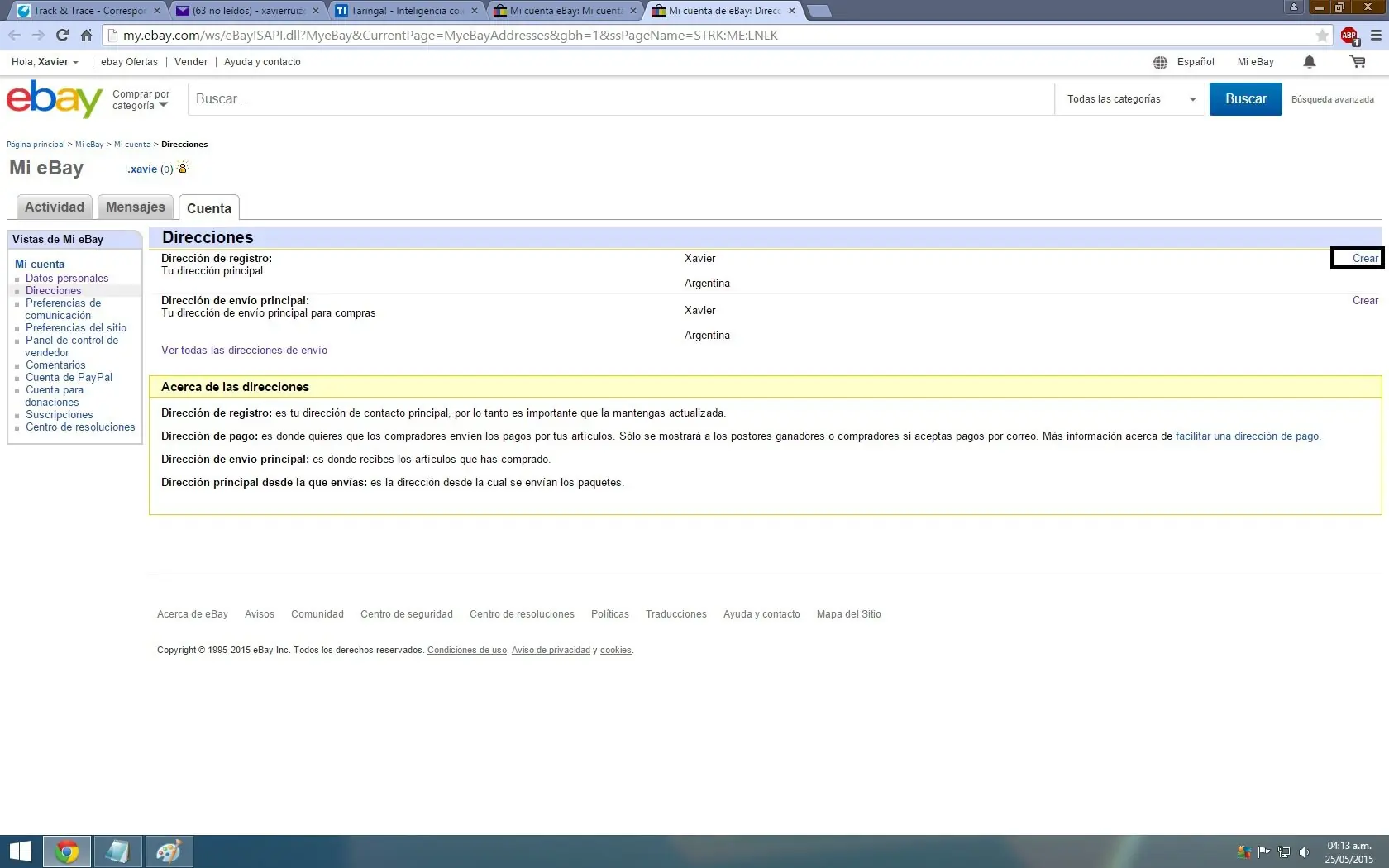
Task: Open Centro de seguridad footer link
Action: click(x=407, y=614)
